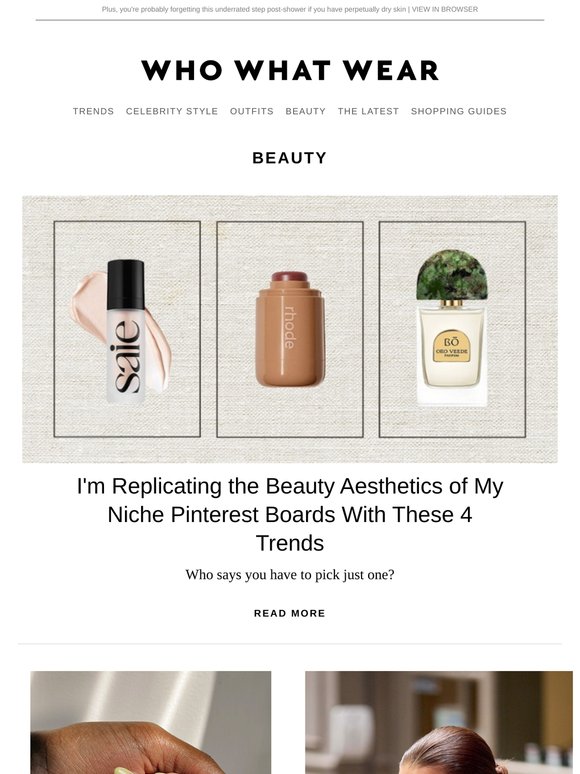Image resolution: width=580 pixels, height=774 pixels.
Task: Open the Pinterest Boards article headline
Action: 290,514
